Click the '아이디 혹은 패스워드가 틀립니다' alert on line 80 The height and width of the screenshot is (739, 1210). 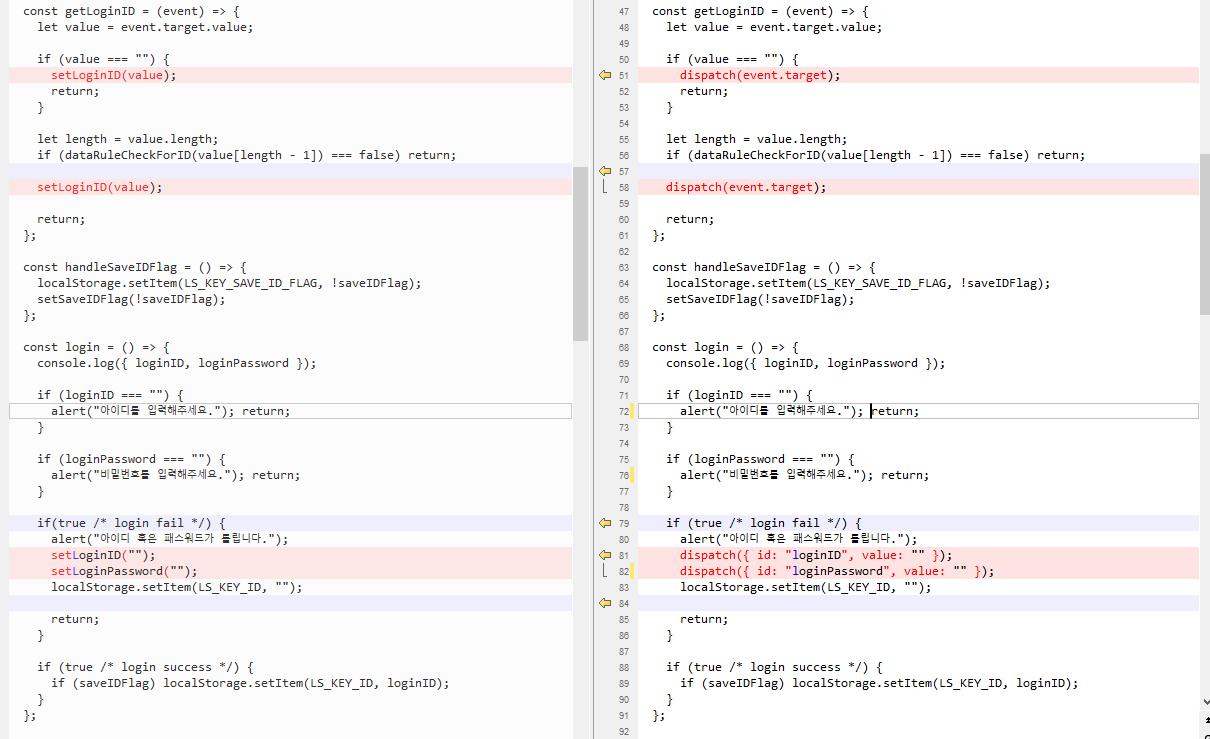(x=798, y=539)
